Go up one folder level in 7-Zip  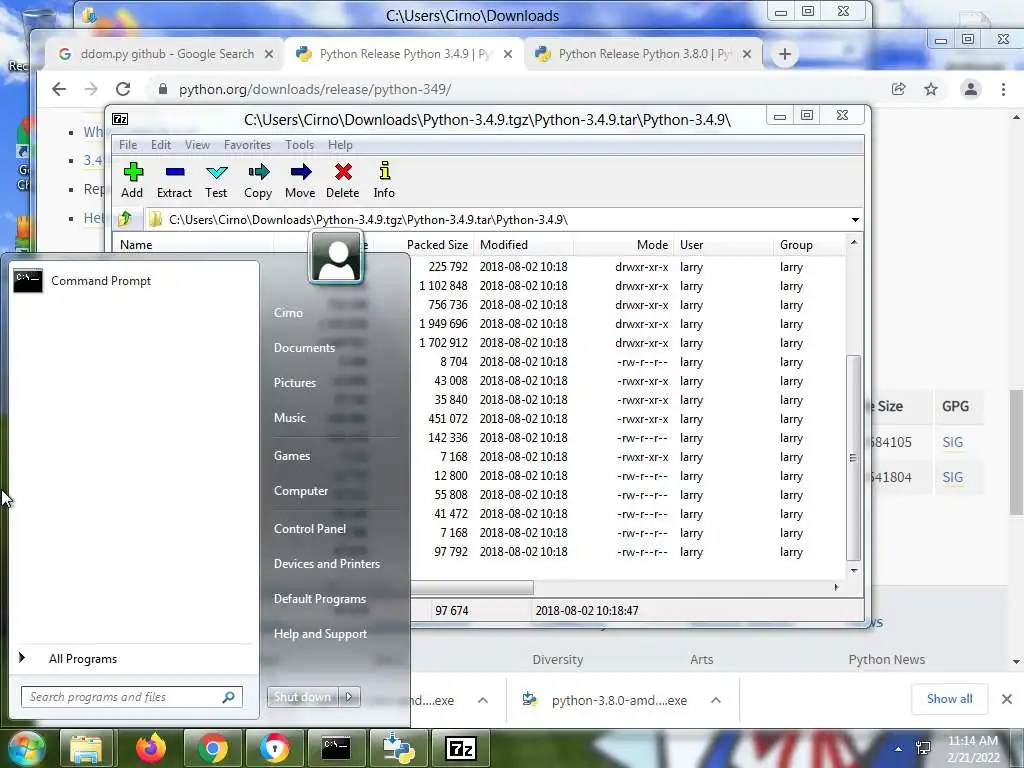click(125, 219)
